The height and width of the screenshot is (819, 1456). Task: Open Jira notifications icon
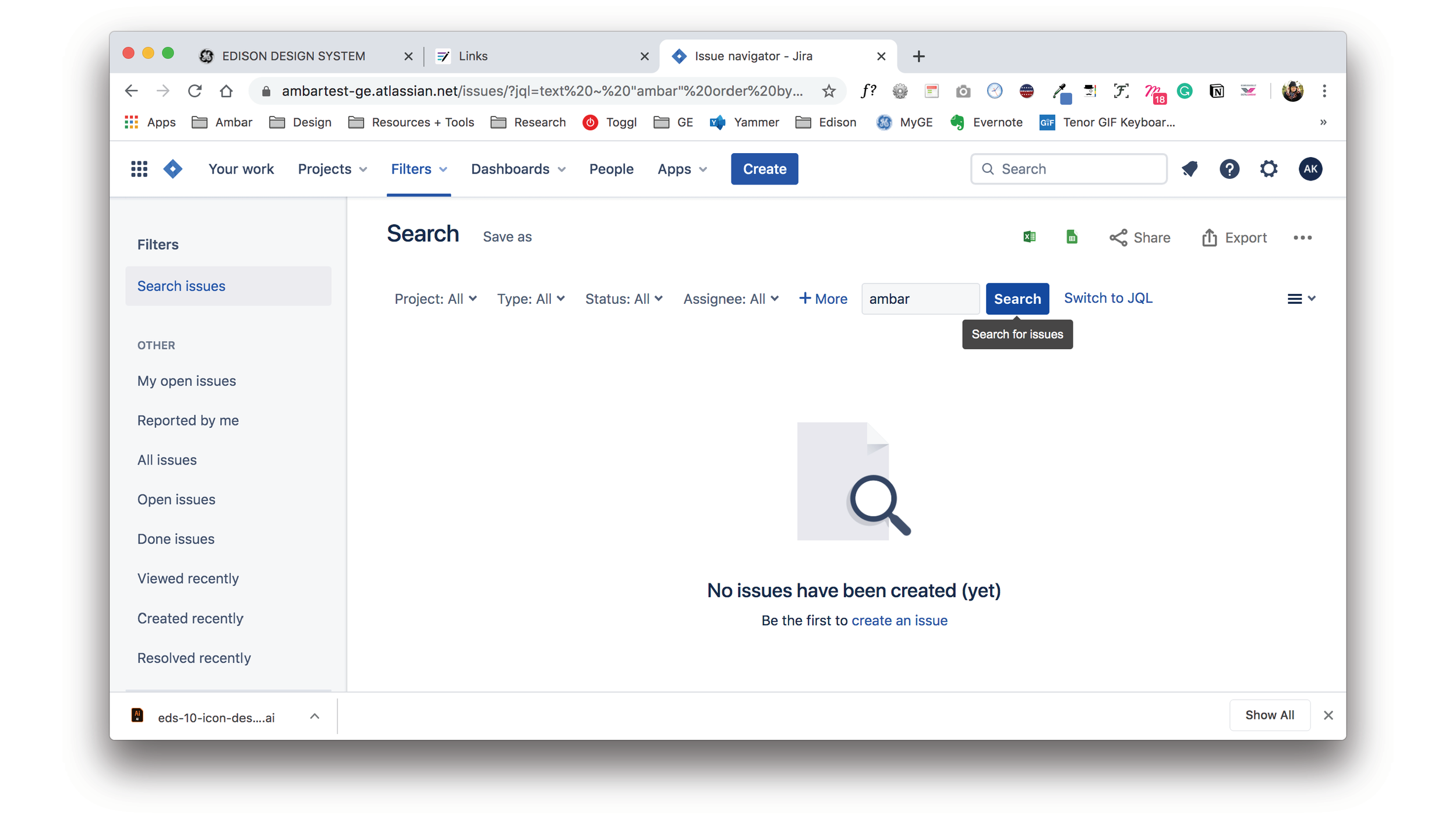(x=1189, y=169)
